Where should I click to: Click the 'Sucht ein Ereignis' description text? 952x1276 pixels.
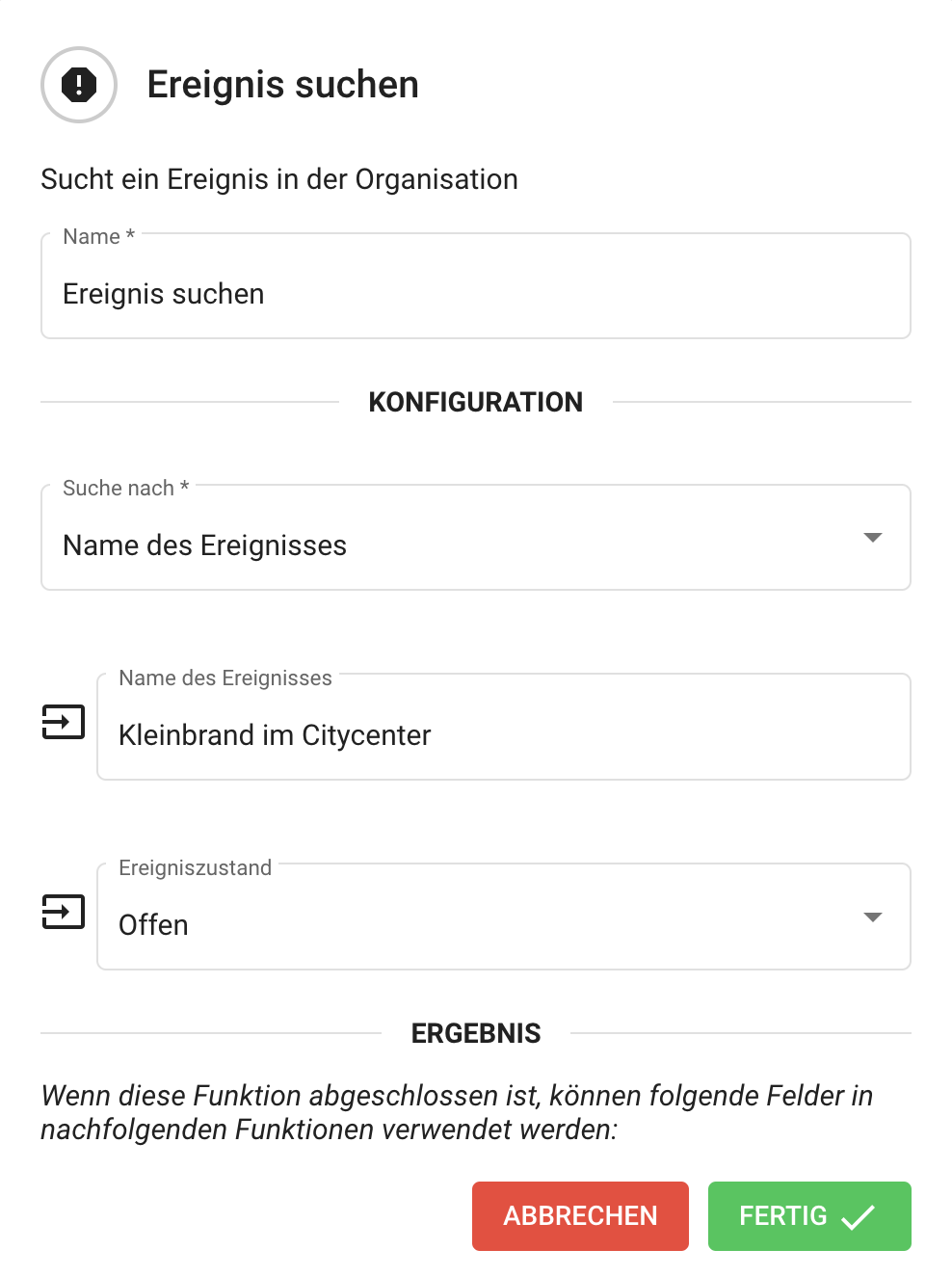click(x=279, y=179)
